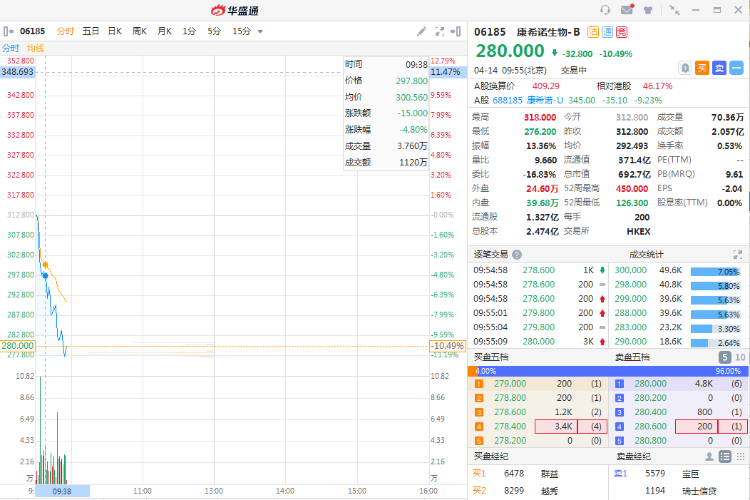The image size is (750, 500).
Task: Switch to the 日K chart tab
Action: pyautogui.click(x=115, y=32)
